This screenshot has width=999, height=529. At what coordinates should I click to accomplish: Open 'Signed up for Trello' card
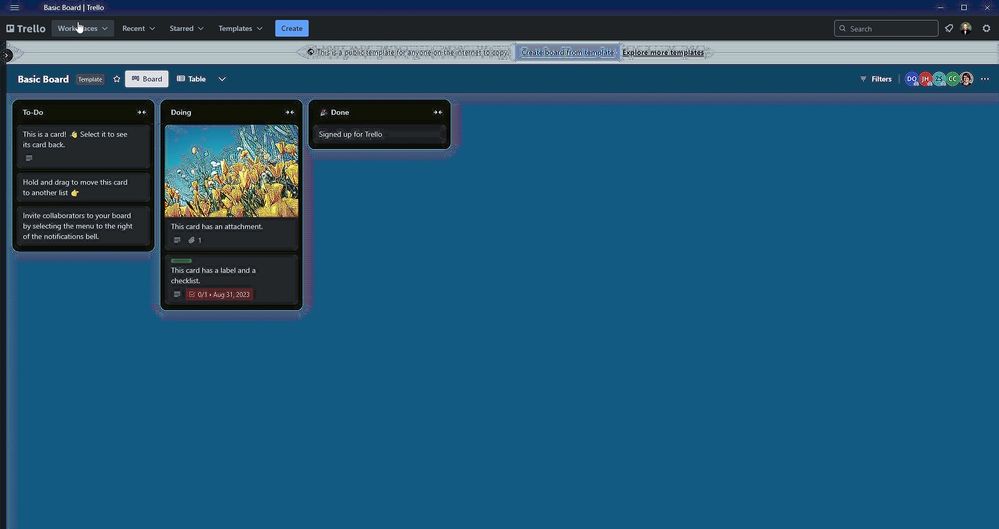379,134
